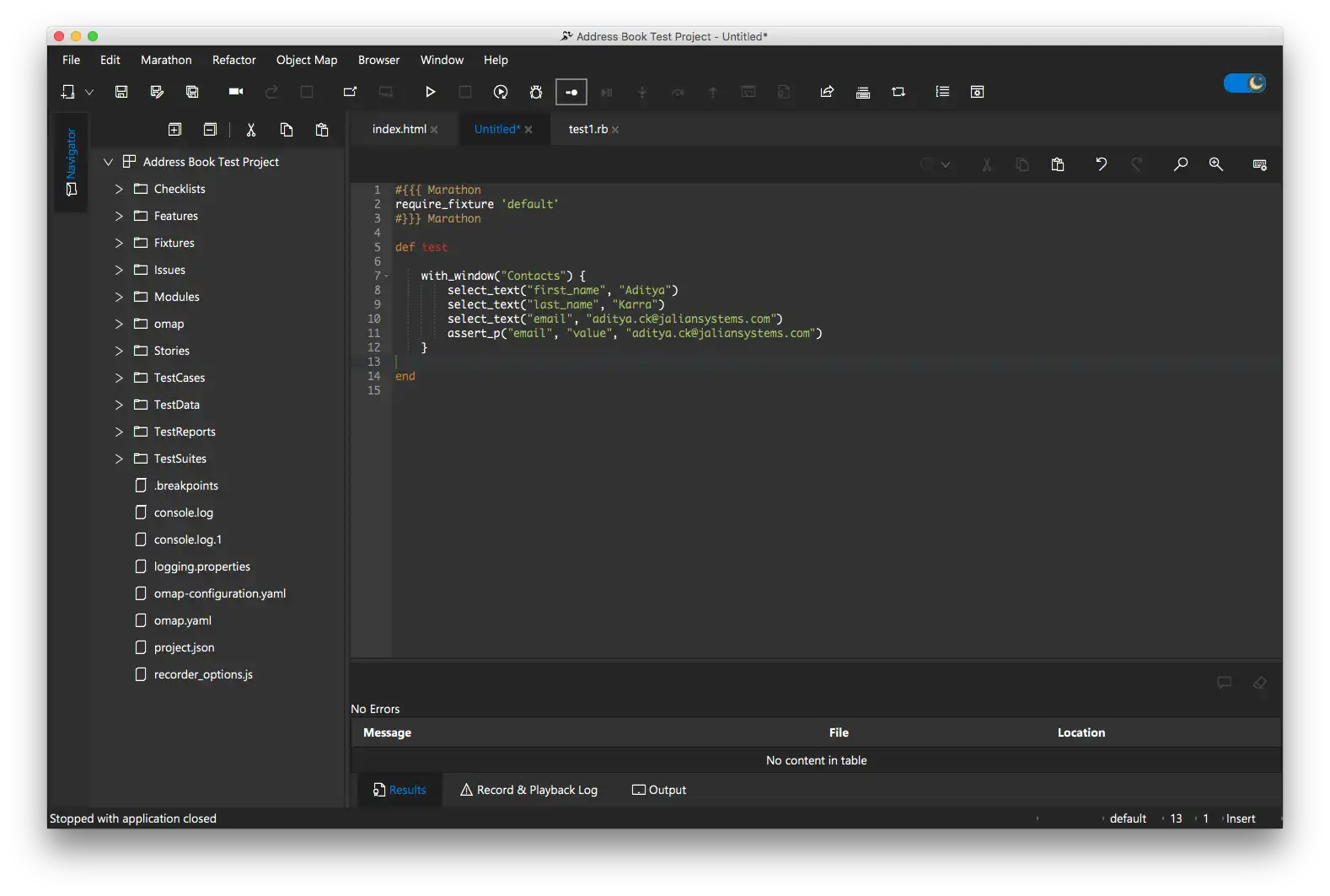Viewport: 1330px width, 896px height.
Task: Switch to the test1.rb tab
Action: tap(587, 129)
